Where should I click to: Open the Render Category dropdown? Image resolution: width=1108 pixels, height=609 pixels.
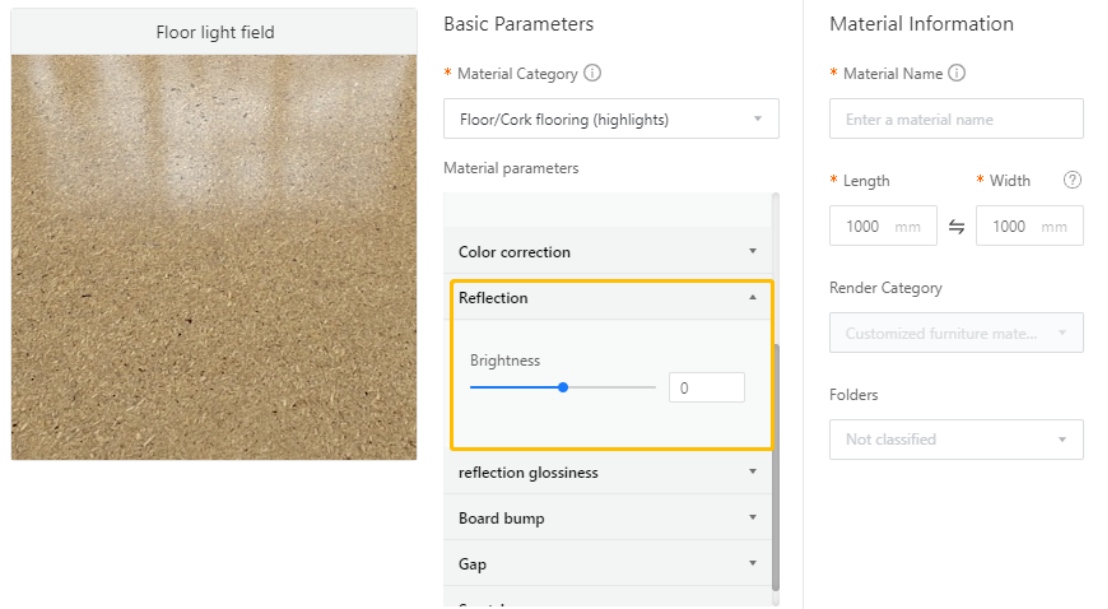pyautogui.click(x=956, y=333)
